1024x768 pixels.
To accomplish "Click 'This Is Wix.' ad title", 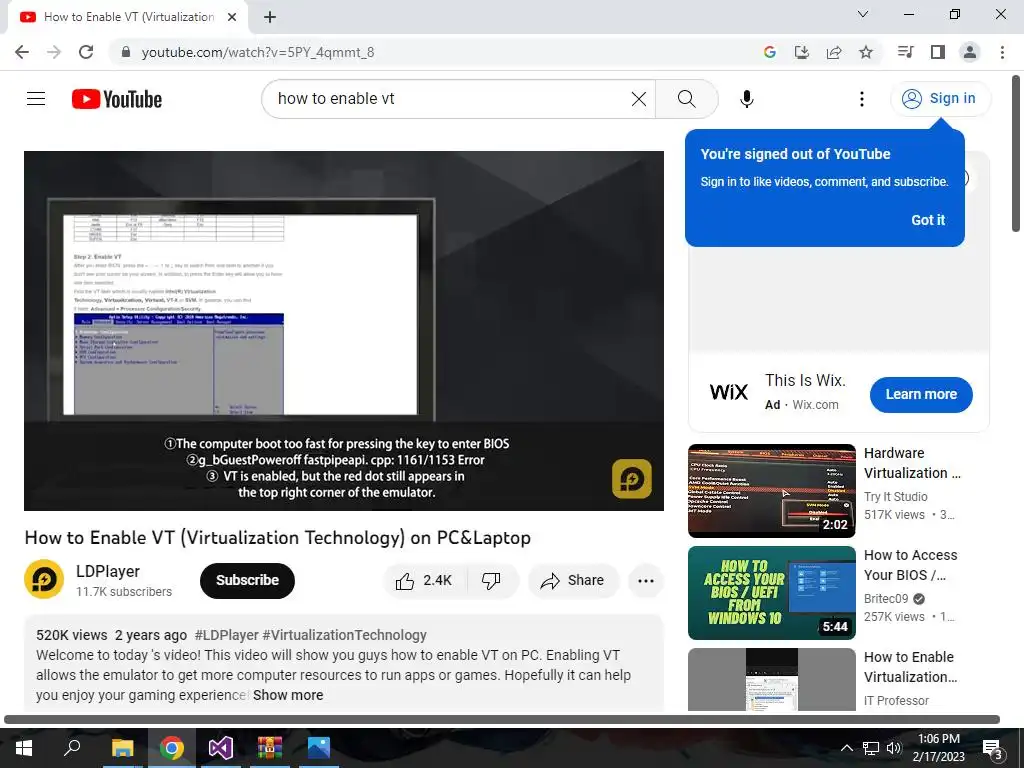I will (x=805, y=380).
